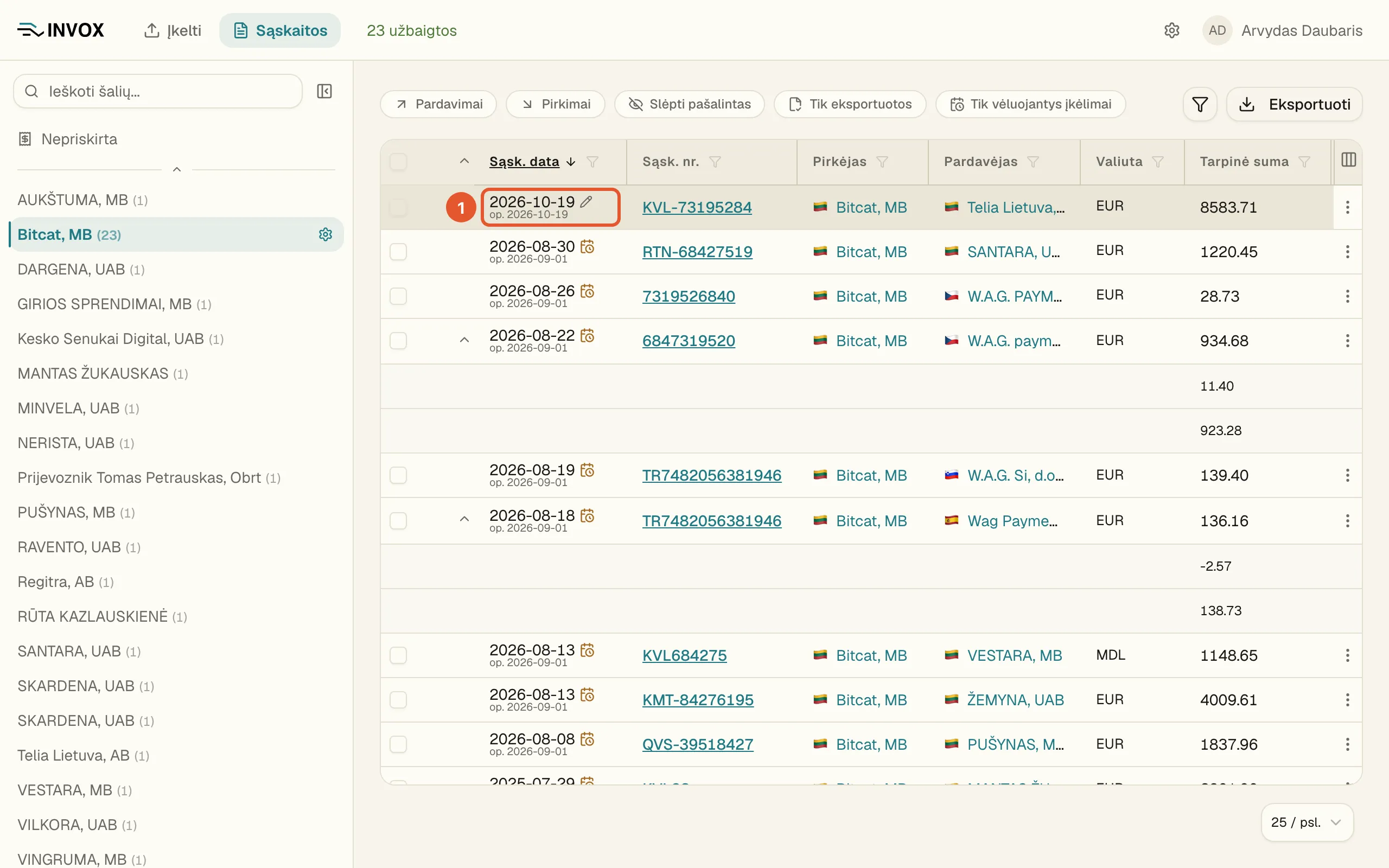The image size is (1389, 868).
Task: Select checkbox for KMT-84276195 row
Action: 398,700
